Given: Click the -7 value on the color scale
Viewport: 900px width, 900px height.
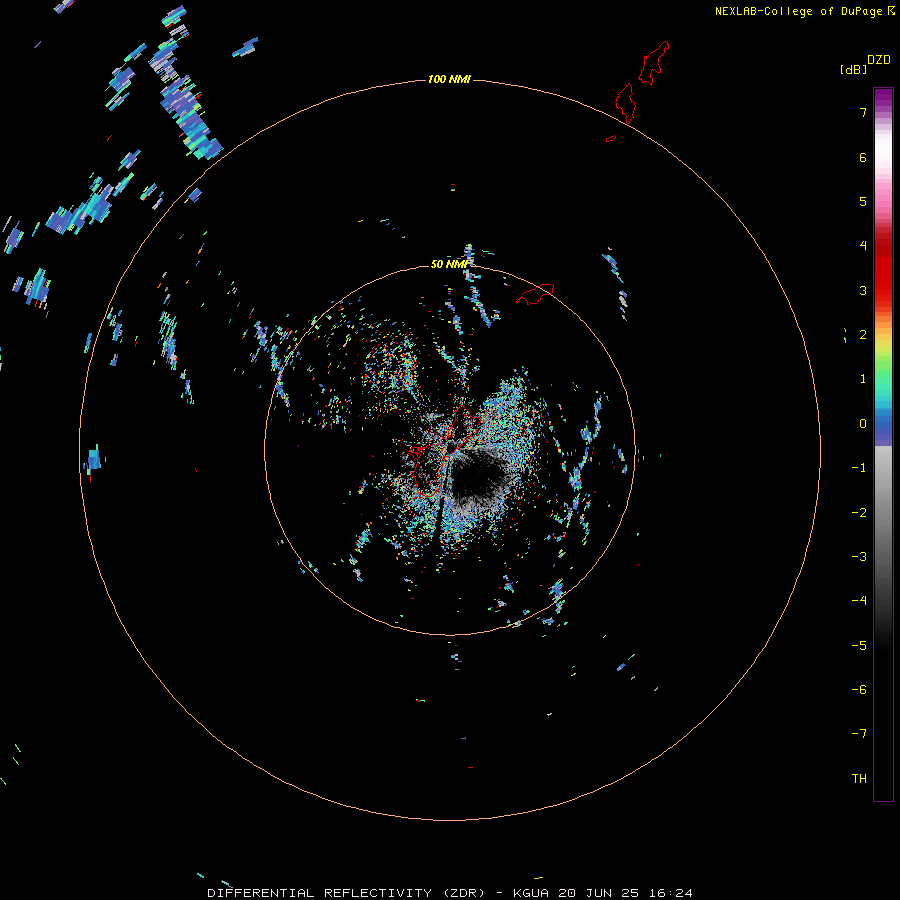Looking at the screenshot, I should (x=859, y=734).
